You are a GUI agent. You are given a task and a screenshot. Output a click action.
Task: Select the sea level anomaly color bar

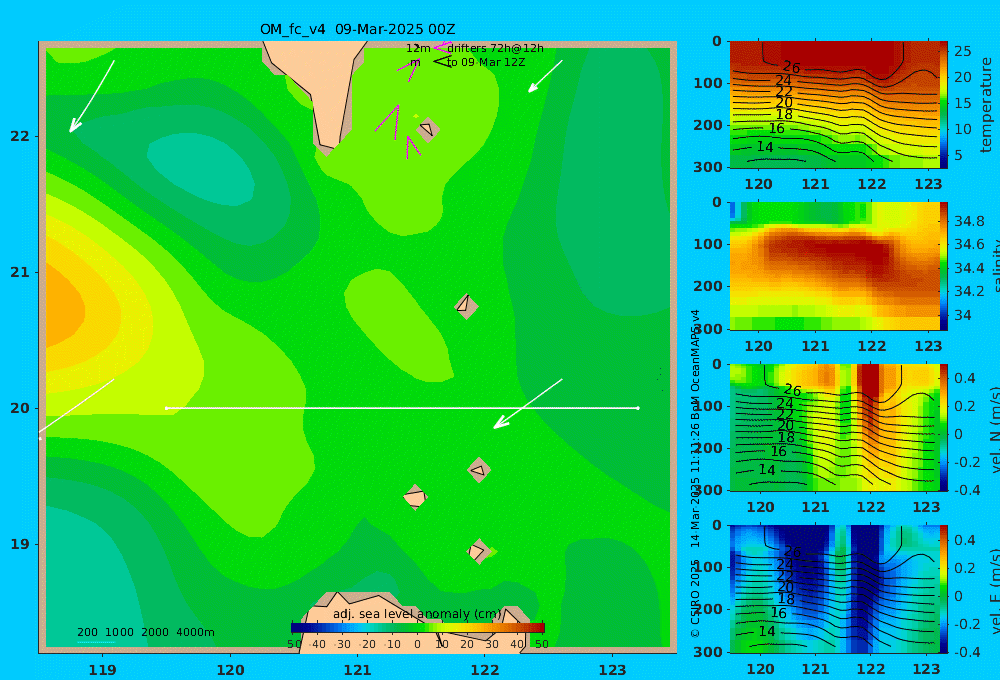pos(418,628)
